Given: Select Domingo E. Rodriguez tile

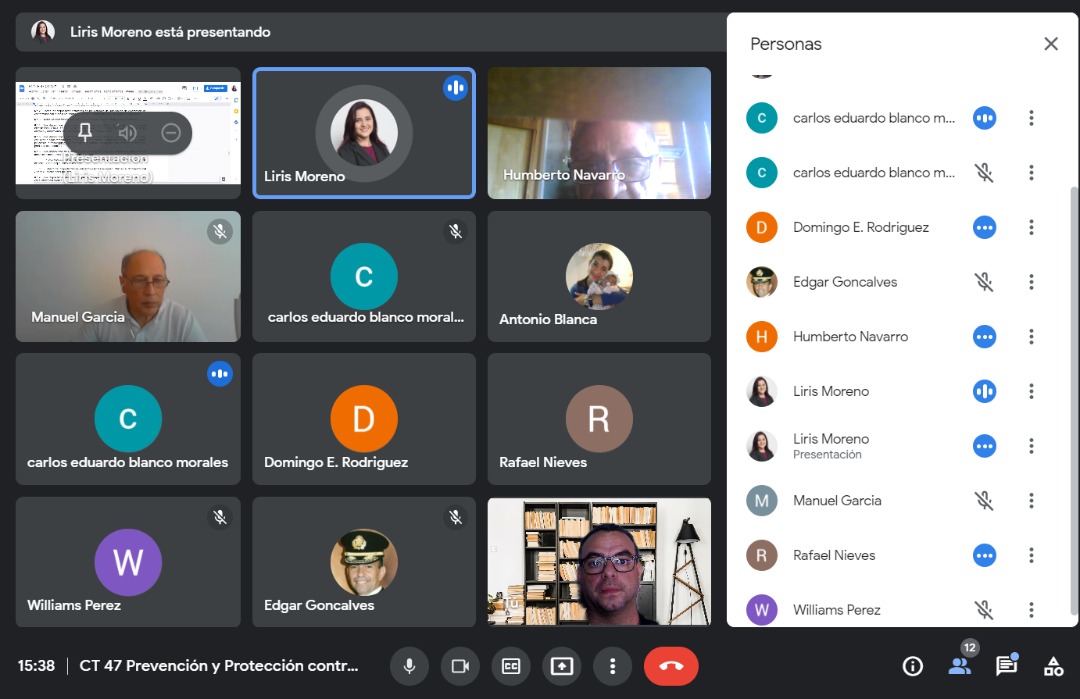Looking at the screenshot, I should [x=364, y=419].
